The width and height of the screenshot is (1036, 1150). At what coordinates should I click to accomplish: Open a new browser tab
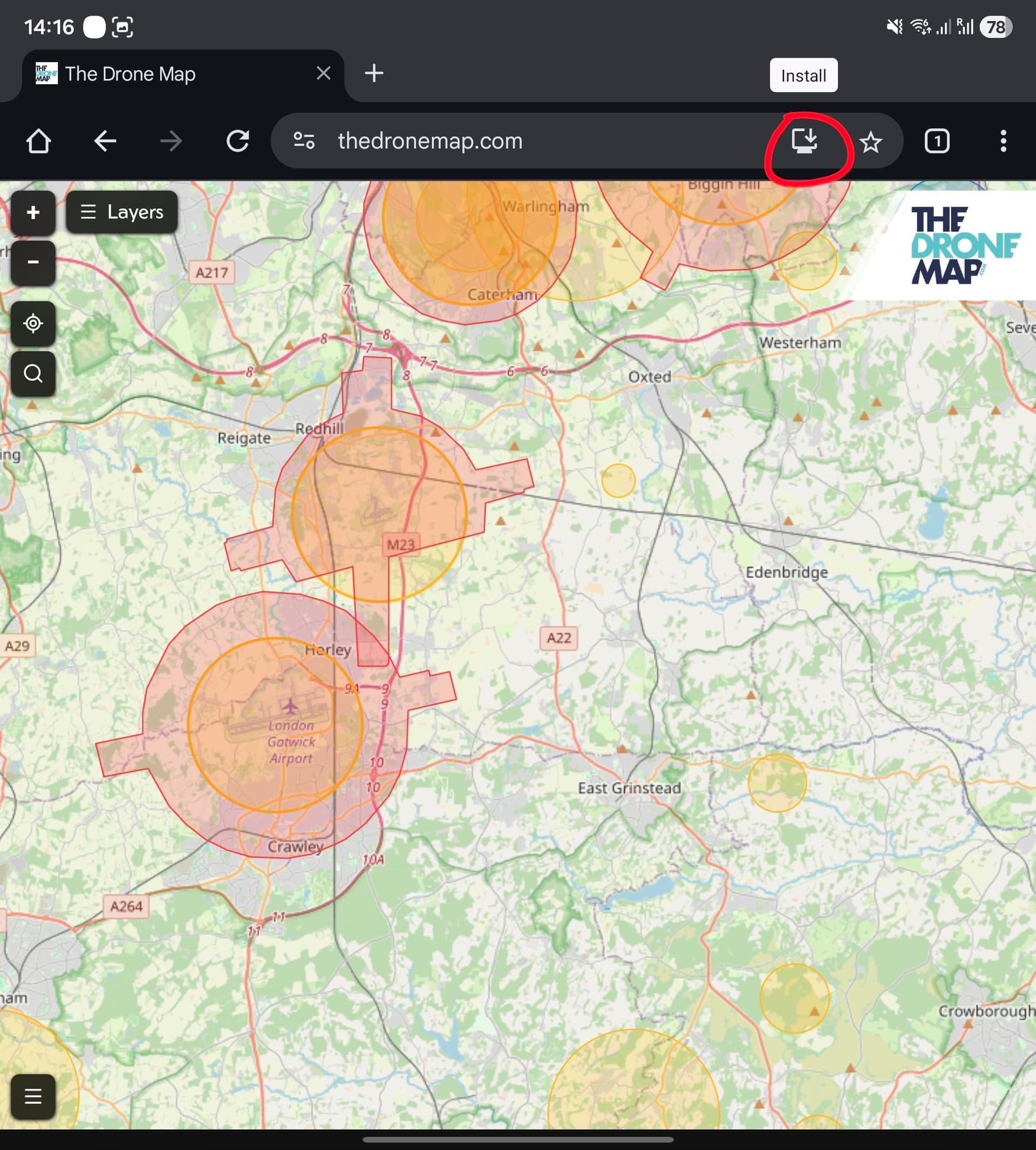tap(374, 73)
